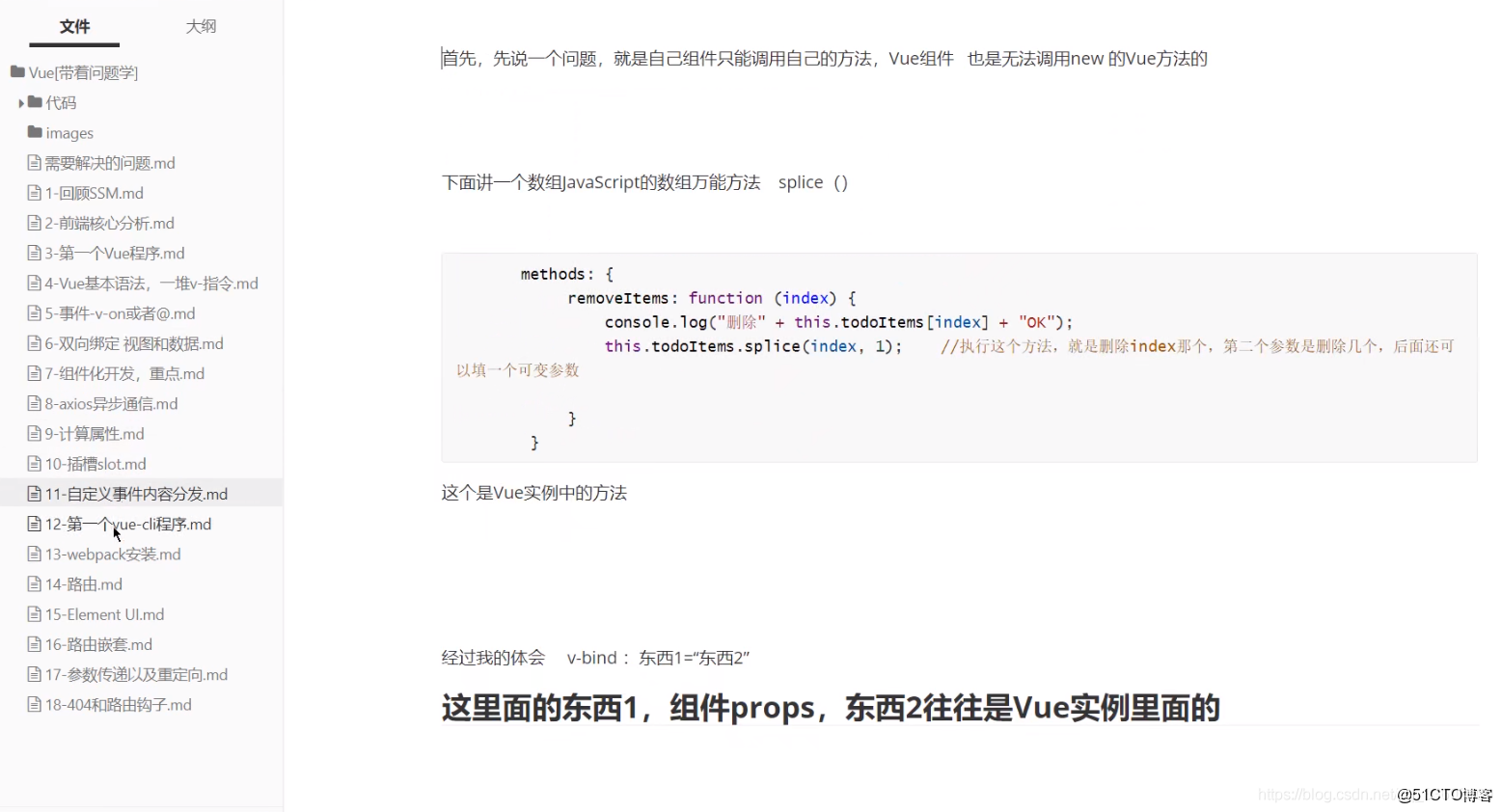Click the 代码 folder icon
The image size is (1502, 812).
pos(35,102)
